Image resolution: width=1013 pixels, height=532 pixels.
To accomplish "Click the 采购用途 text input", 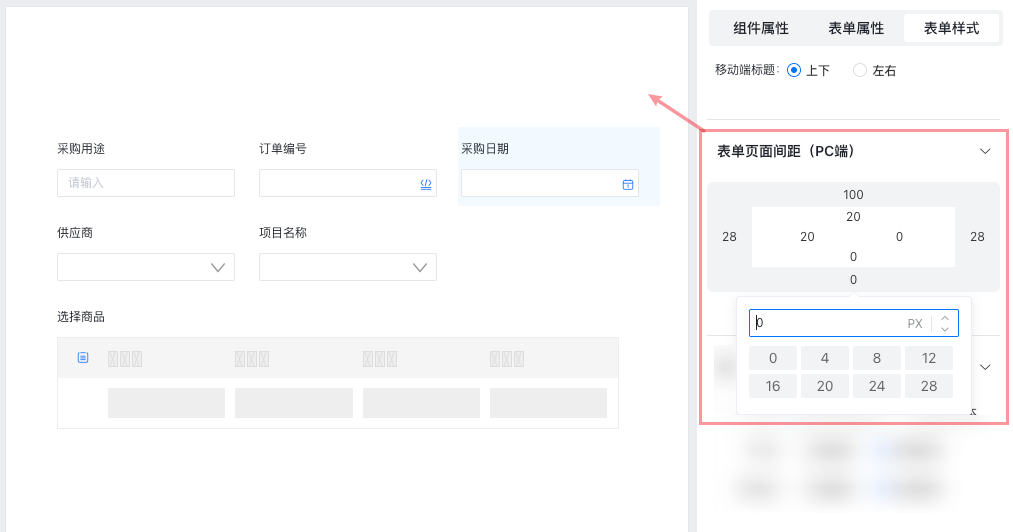I will pyautogui.click(x=146, y=183).
